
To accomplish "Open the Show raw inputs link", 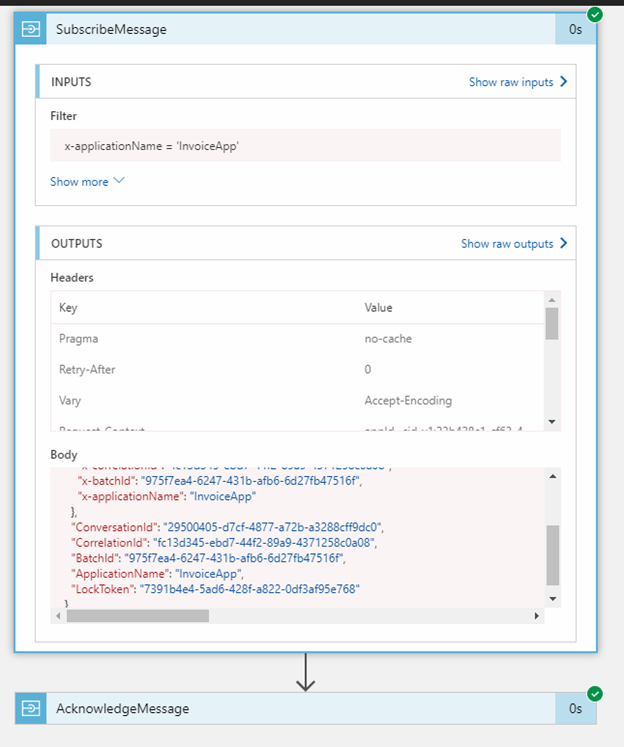I will 511,82.
